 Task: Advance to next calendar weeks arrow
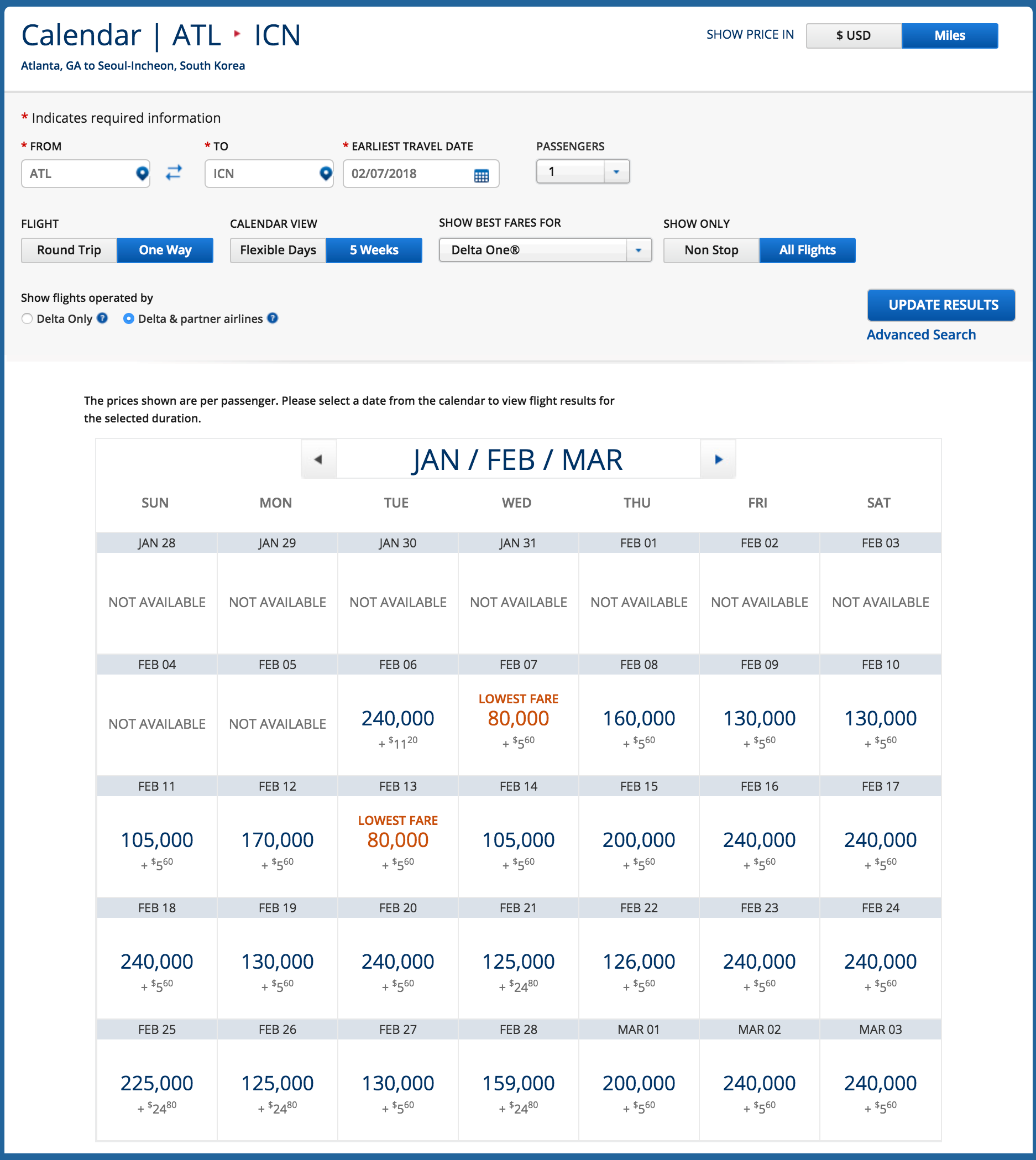tap(718, 459)
